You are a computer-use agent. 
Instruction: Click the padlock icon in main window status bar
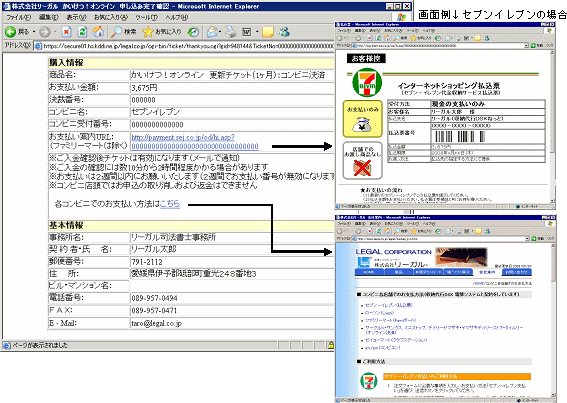(331, 345)
